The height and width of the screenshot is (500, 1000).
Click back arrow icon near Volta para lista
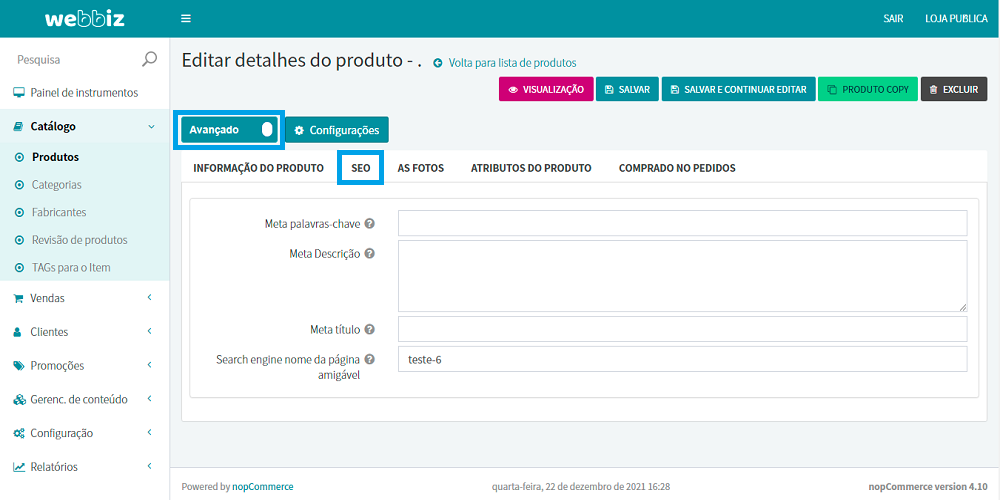pos(438,63)
